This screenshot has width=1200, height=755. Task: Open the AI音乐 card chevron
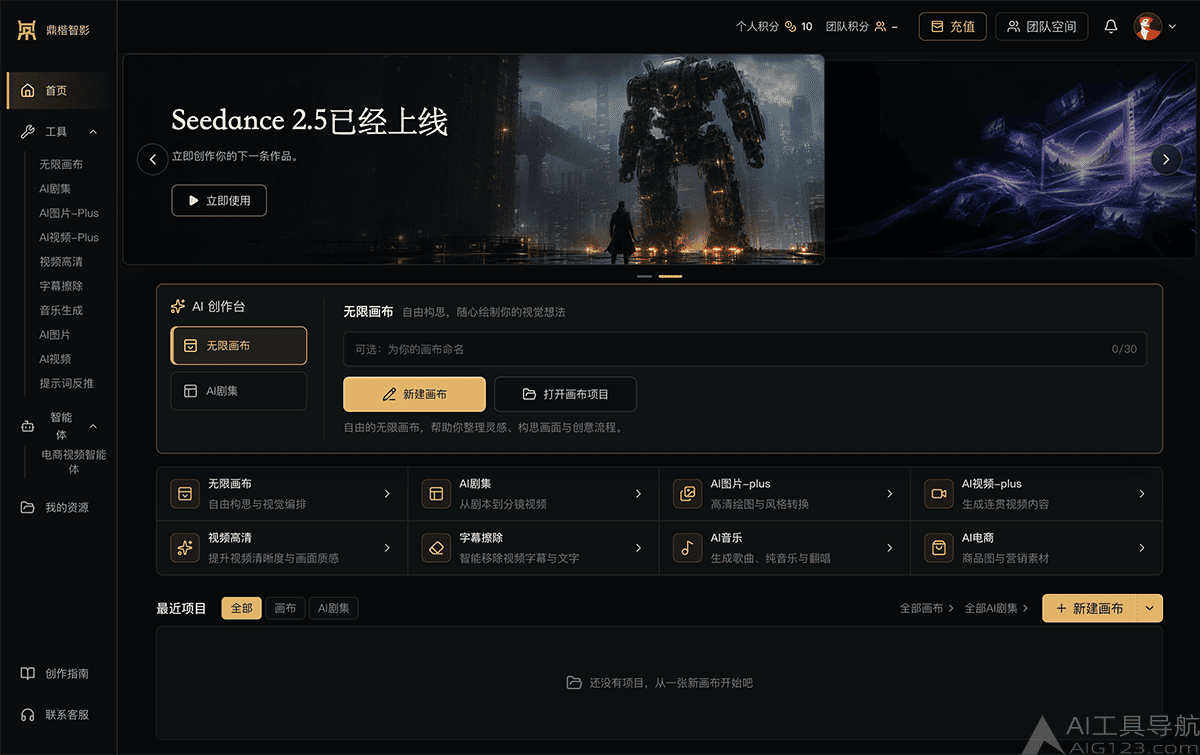point(890,548)
